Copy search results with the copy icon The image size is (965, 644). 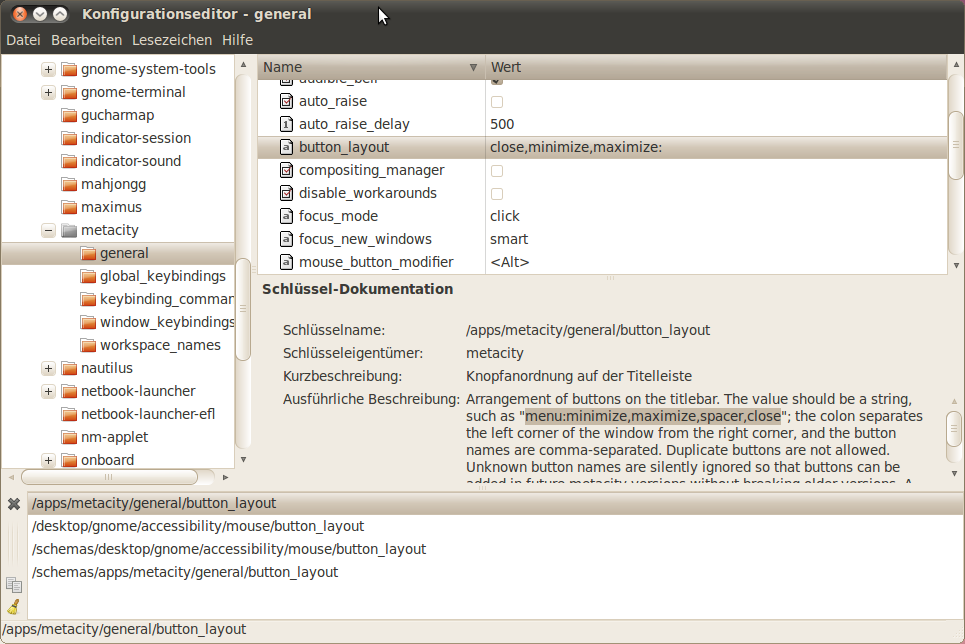(x=14, y=584)
